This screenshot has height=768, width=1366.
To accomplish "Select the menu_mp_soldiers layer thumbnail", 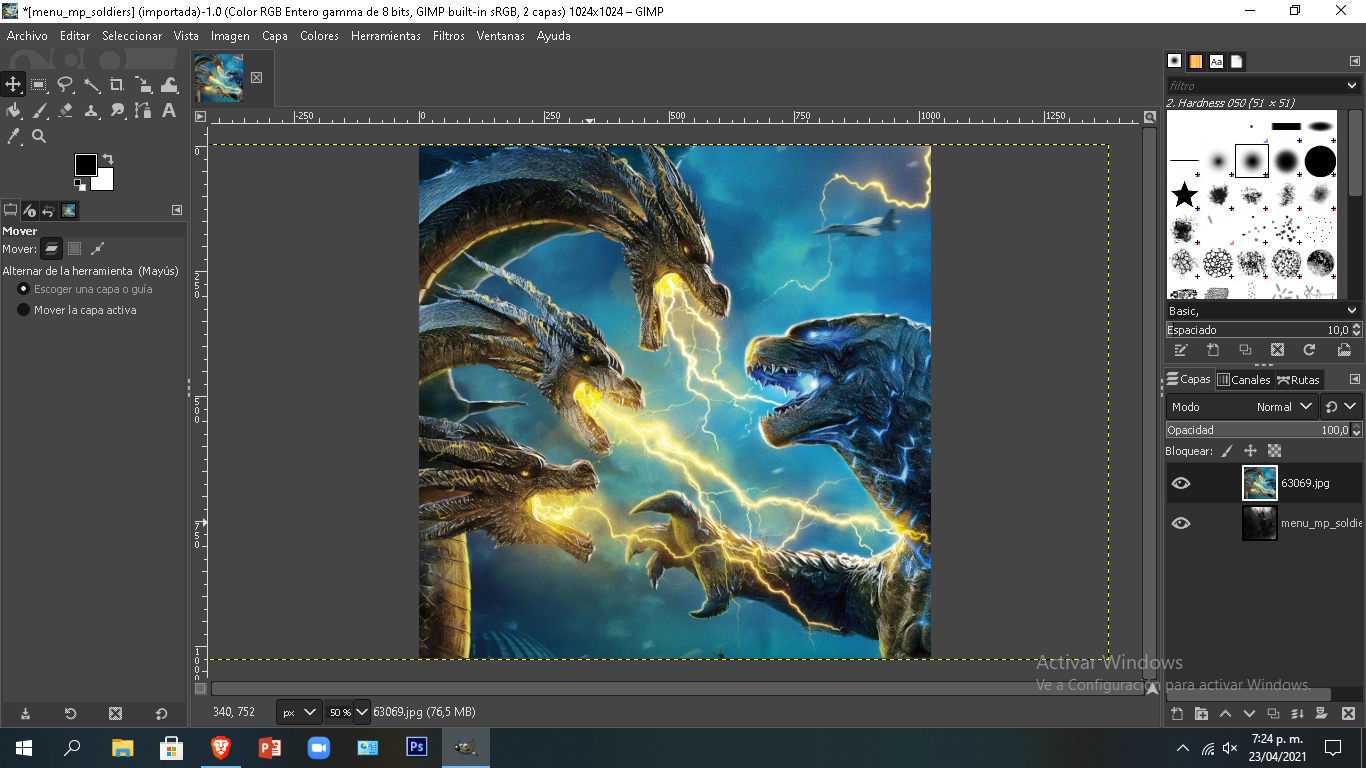I will pyautogui.click(x=1260, y=523).
